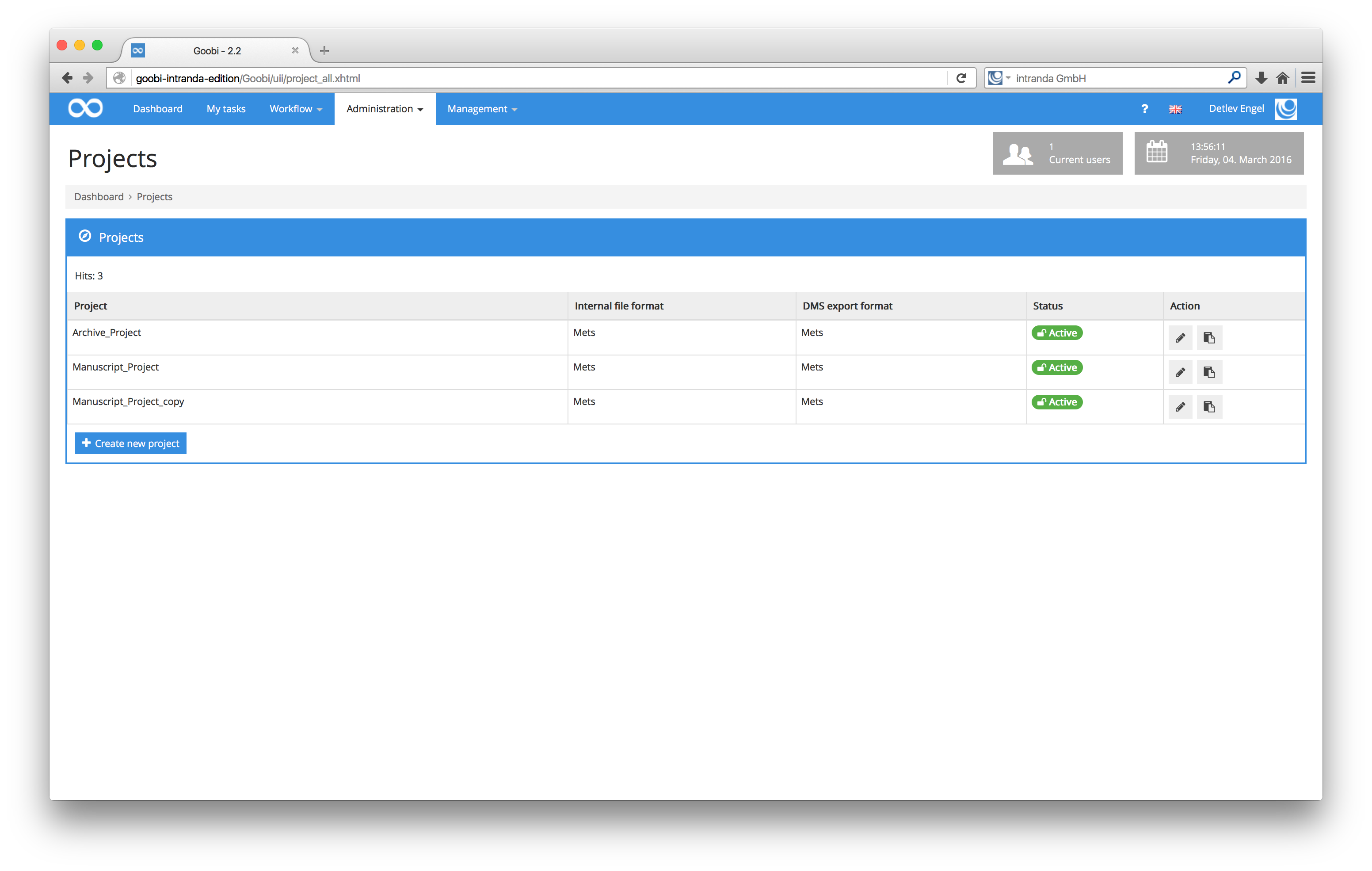Viewport: 1372px width, 871px height.
Task: Click the Current users info box
Action: (1057, 153)
